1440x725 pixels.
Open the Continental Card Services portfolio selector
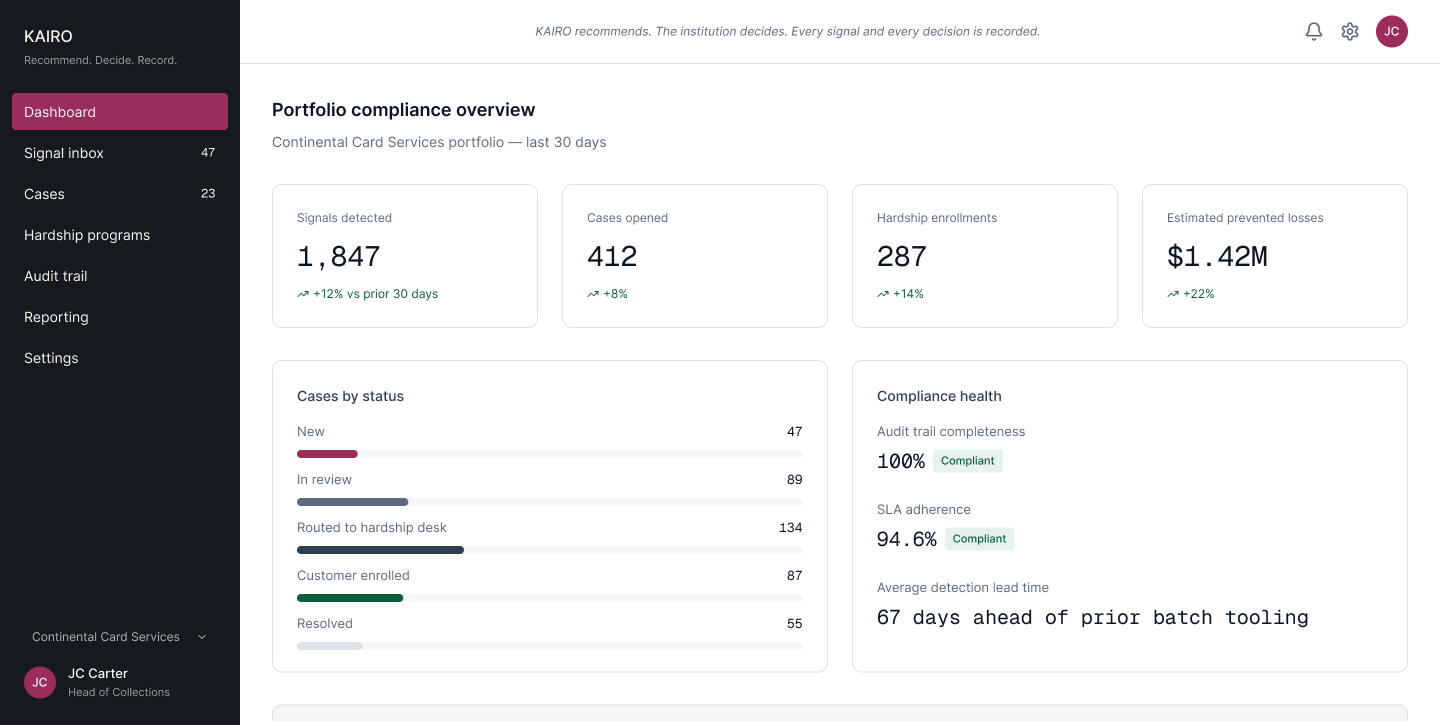[x=120, y=637]
